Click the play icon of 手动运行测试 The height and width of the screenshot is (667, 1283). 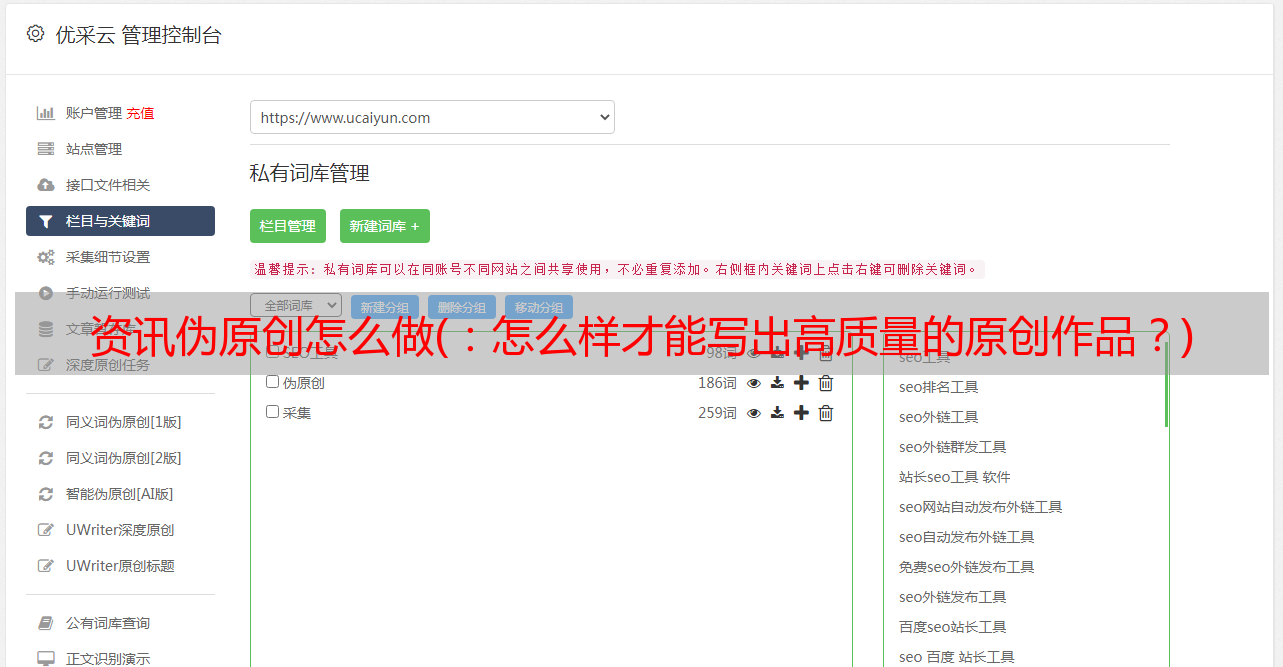coord(46,293)
